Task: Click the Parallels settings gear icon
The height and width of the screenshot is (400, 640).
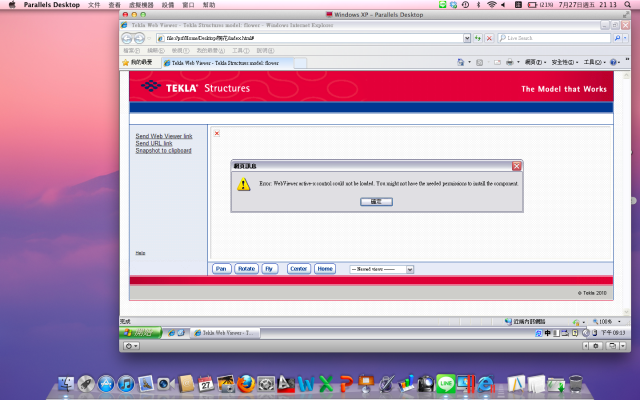Action: (596, 346)
